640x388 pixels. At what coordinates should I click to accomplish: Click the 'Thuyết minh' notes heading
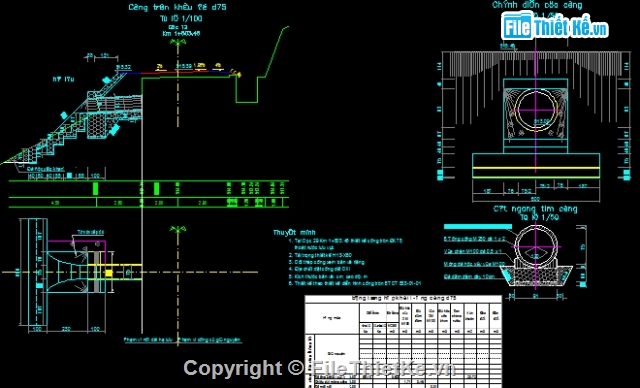294,232
